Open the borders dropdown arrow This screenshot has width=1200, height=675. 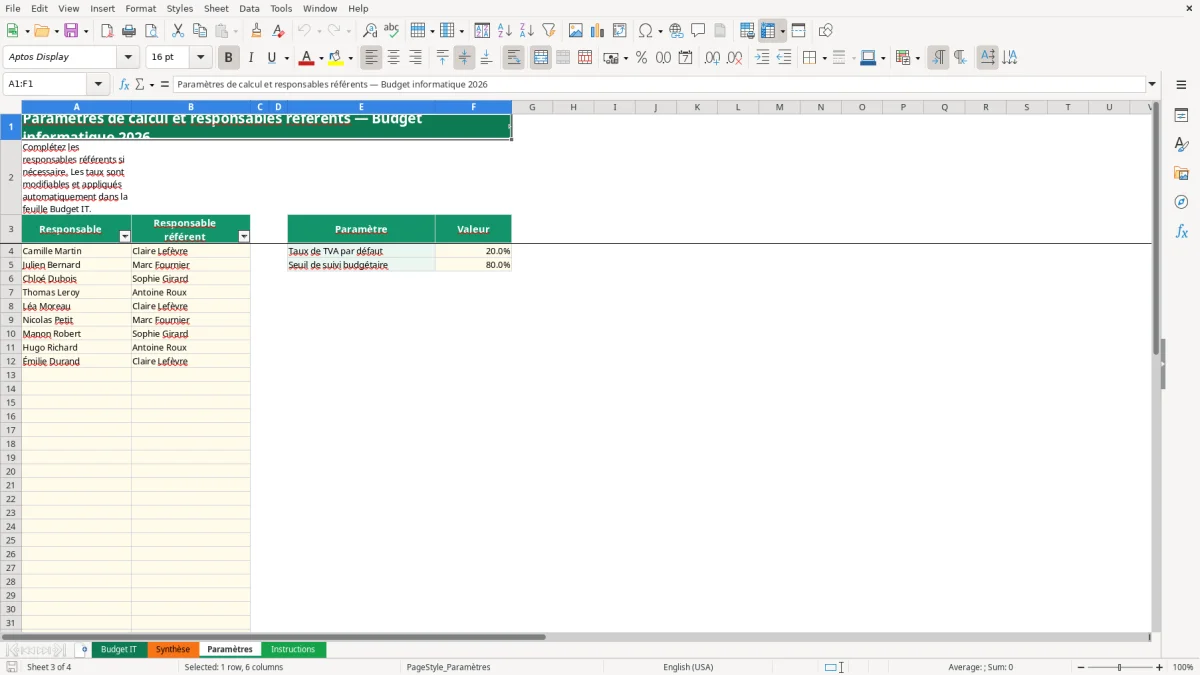click(823, 58)
